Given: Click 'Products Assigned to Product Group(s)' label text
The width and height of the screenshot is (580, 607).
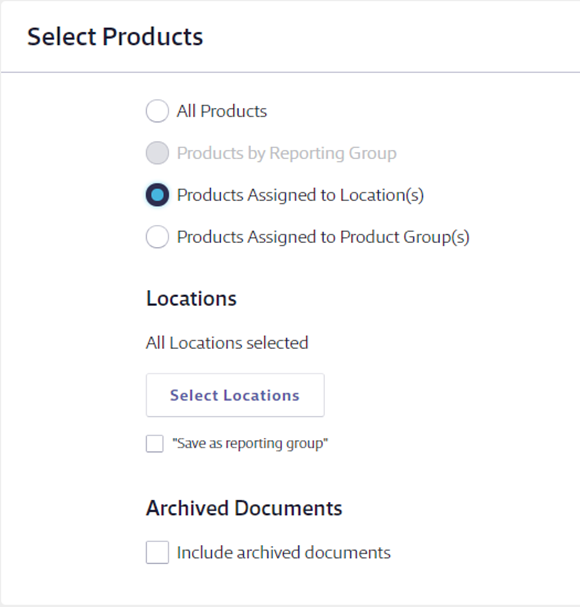Looking at the screenshot, I should pos(323,237).
